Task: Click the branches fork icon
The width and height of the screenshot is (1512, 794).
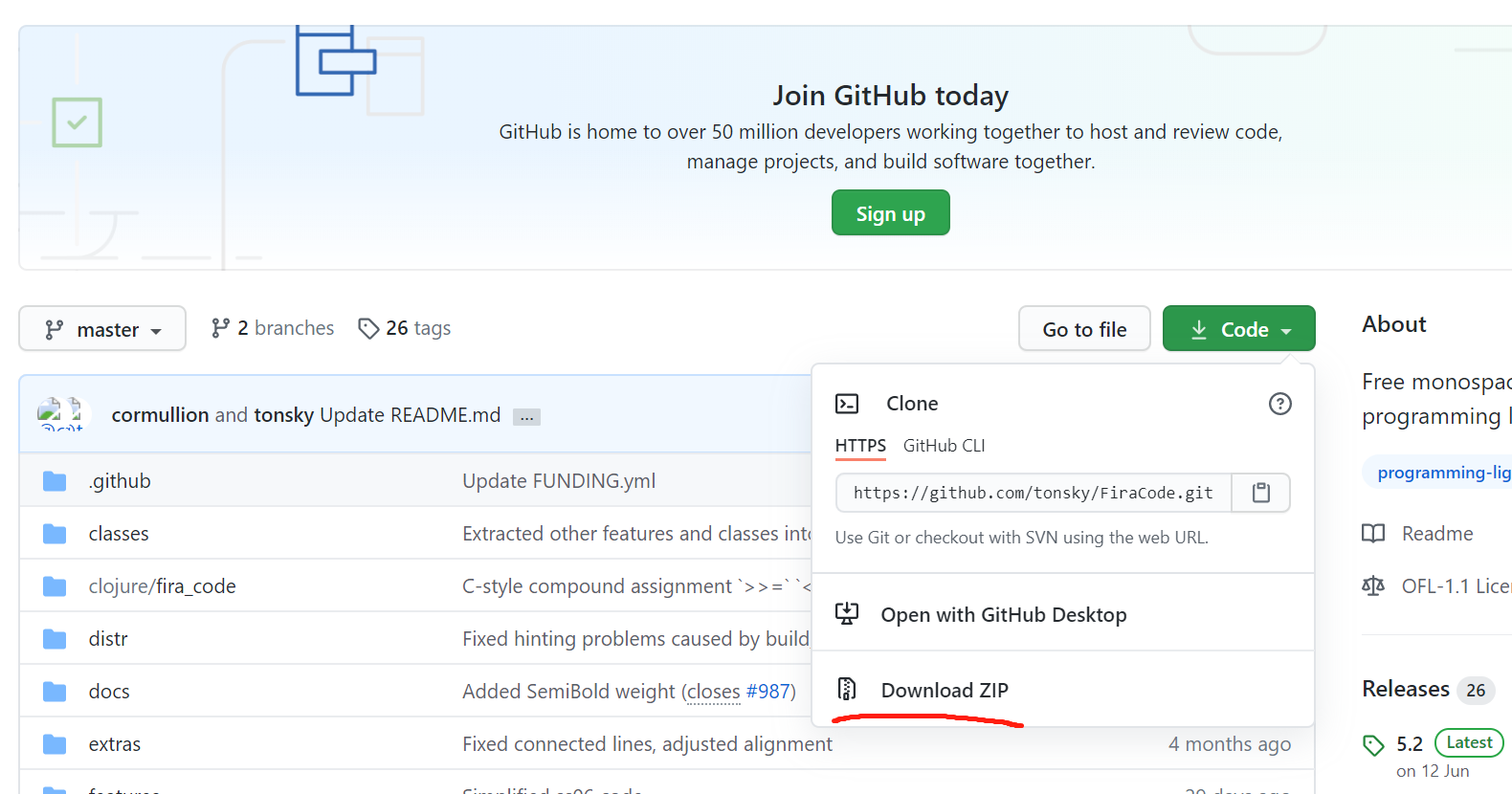Action: pos(220,328)
